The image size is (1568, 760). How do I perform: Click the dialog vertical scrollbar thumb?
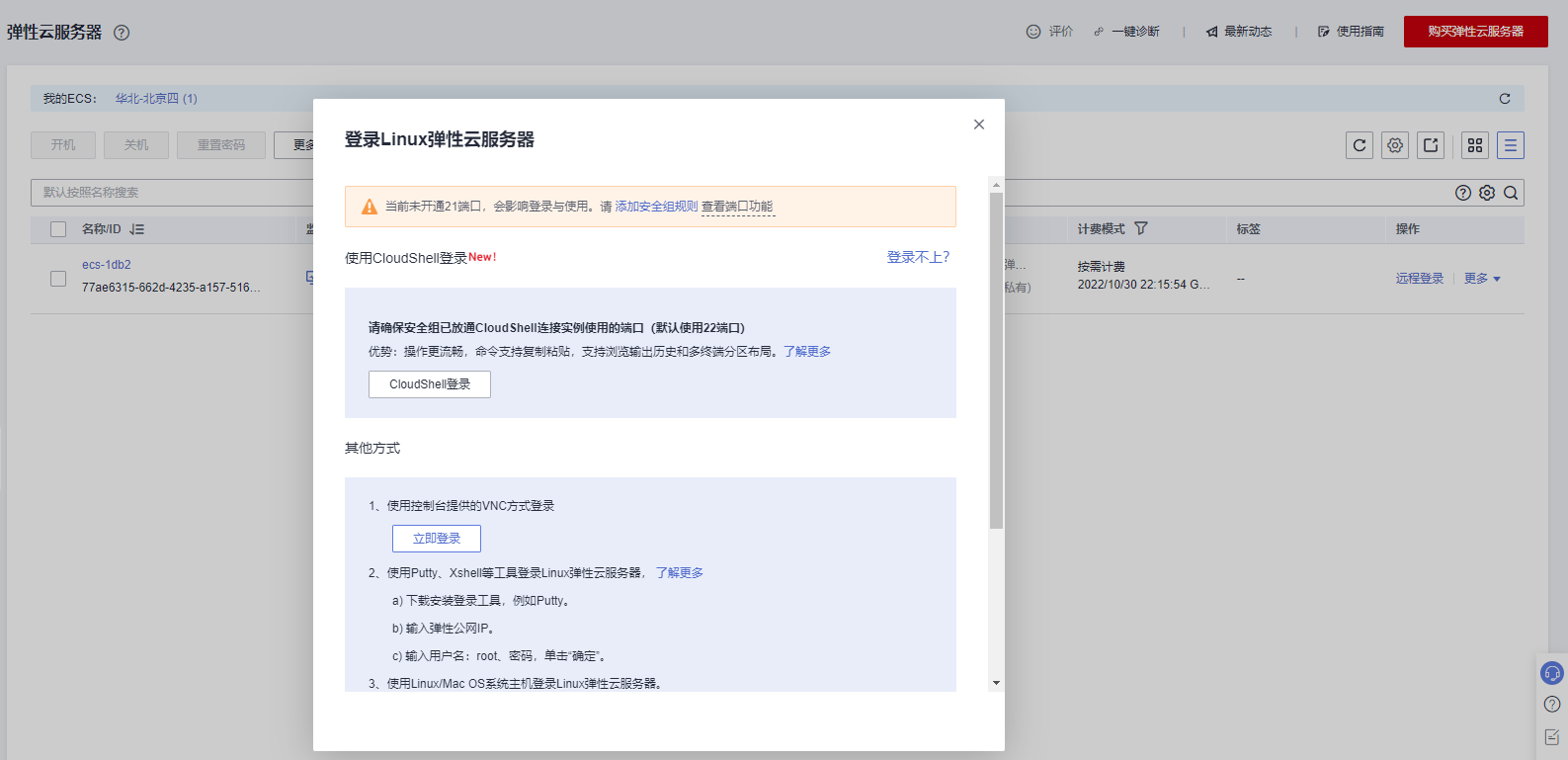(x=996, y=361)
